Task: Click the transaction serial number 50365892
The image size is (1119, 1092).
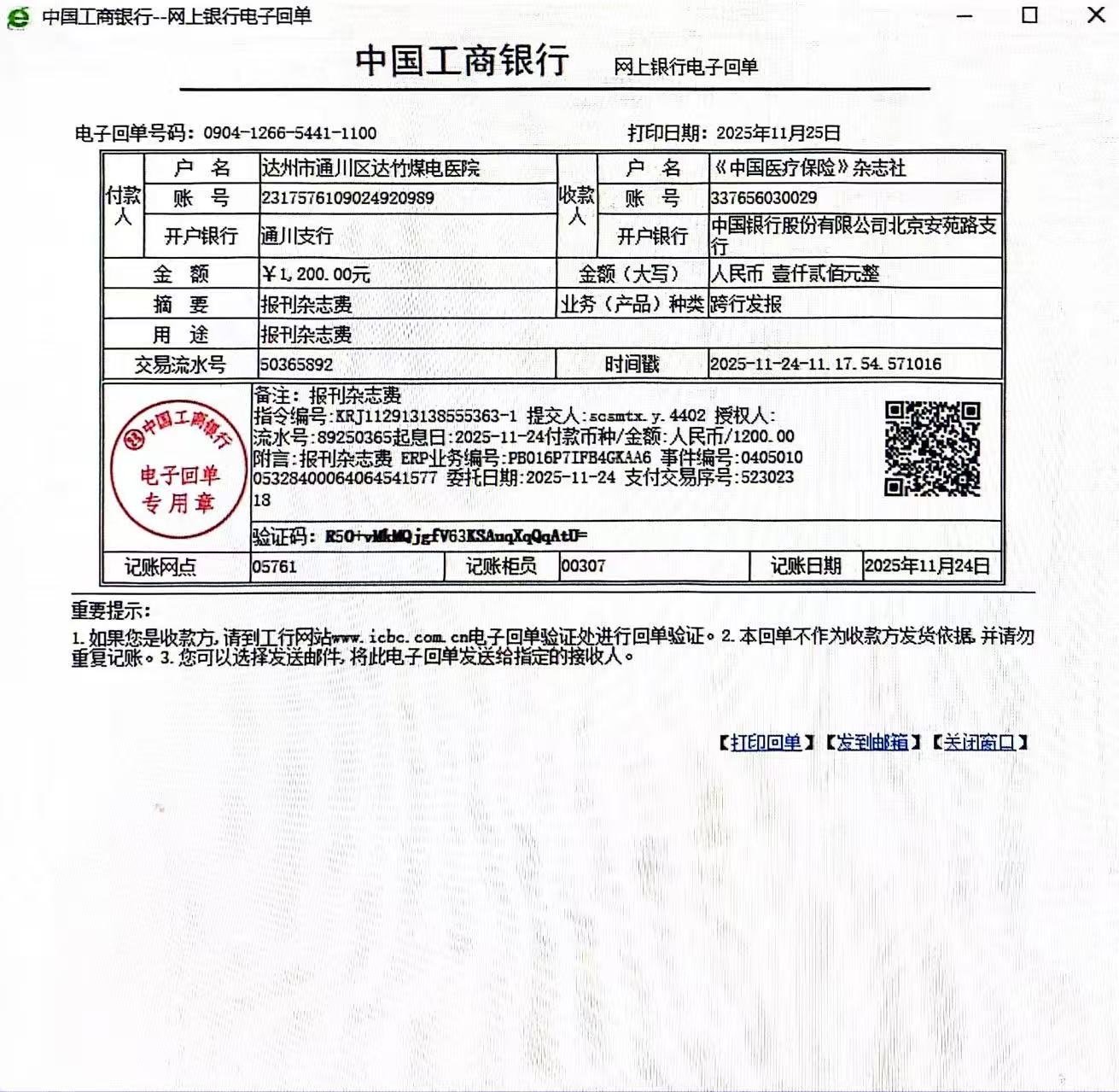Action: click(296, 365)
